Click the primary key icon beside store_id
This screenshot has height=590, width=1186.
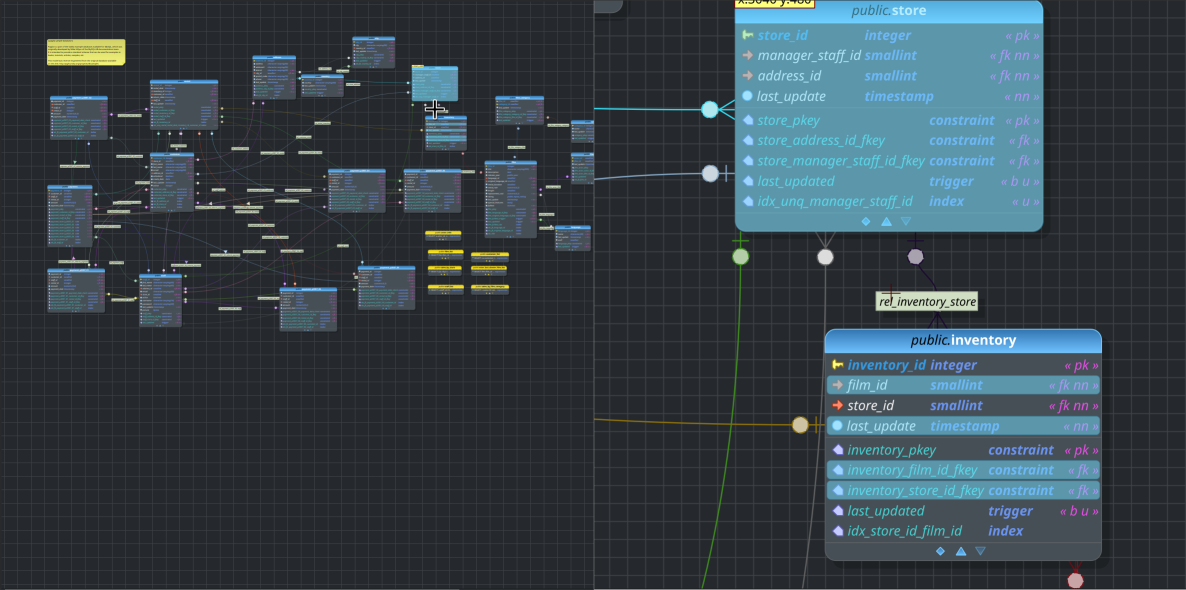747,35
